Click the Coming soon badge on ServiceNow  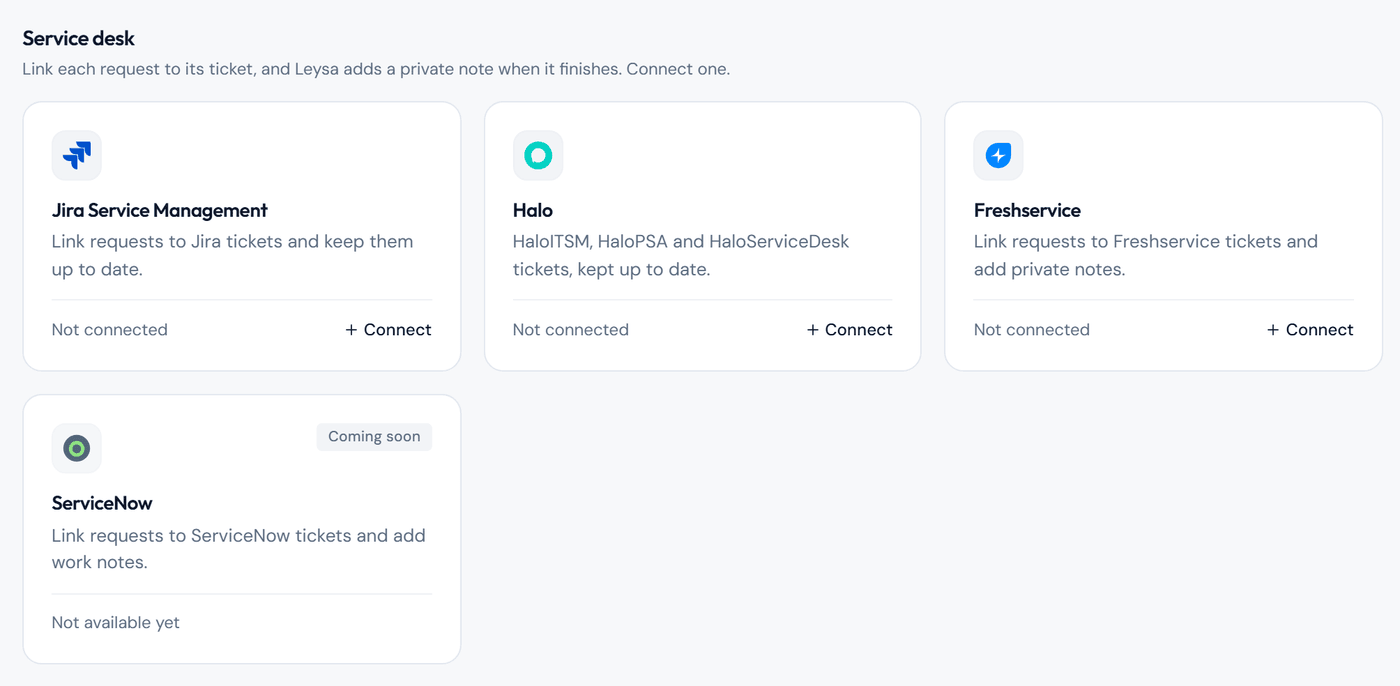click(x=374, y=437)
